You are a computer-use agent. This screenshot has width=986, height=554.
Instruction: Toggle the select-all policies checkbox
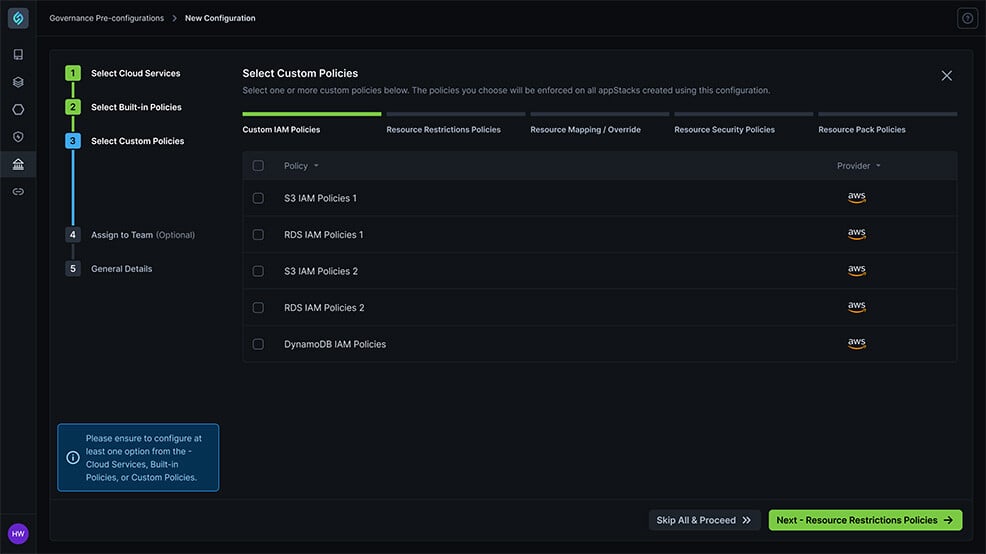(258, 166)
